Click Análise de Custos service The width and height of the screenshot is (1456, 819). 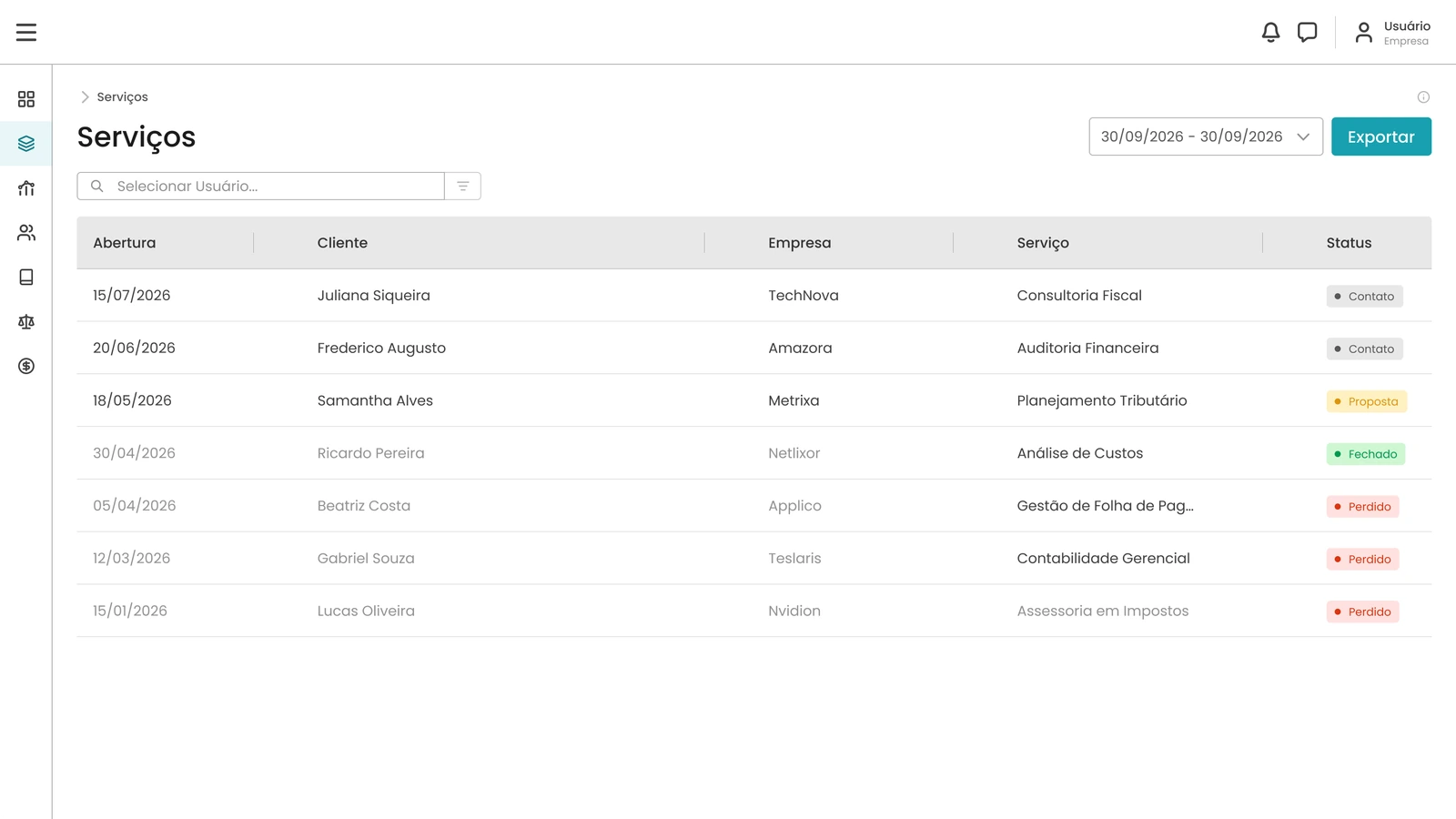[x=1079, y=453]
